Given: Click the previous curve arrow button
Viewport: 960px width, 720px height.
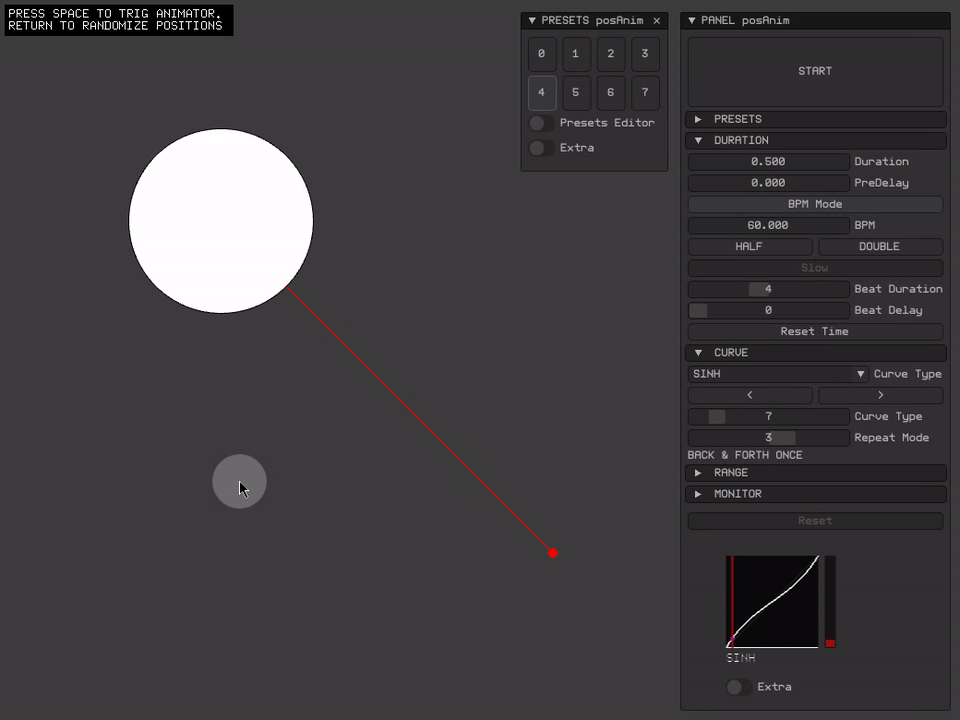Looking at the screenshot, I should pos(749,396).
